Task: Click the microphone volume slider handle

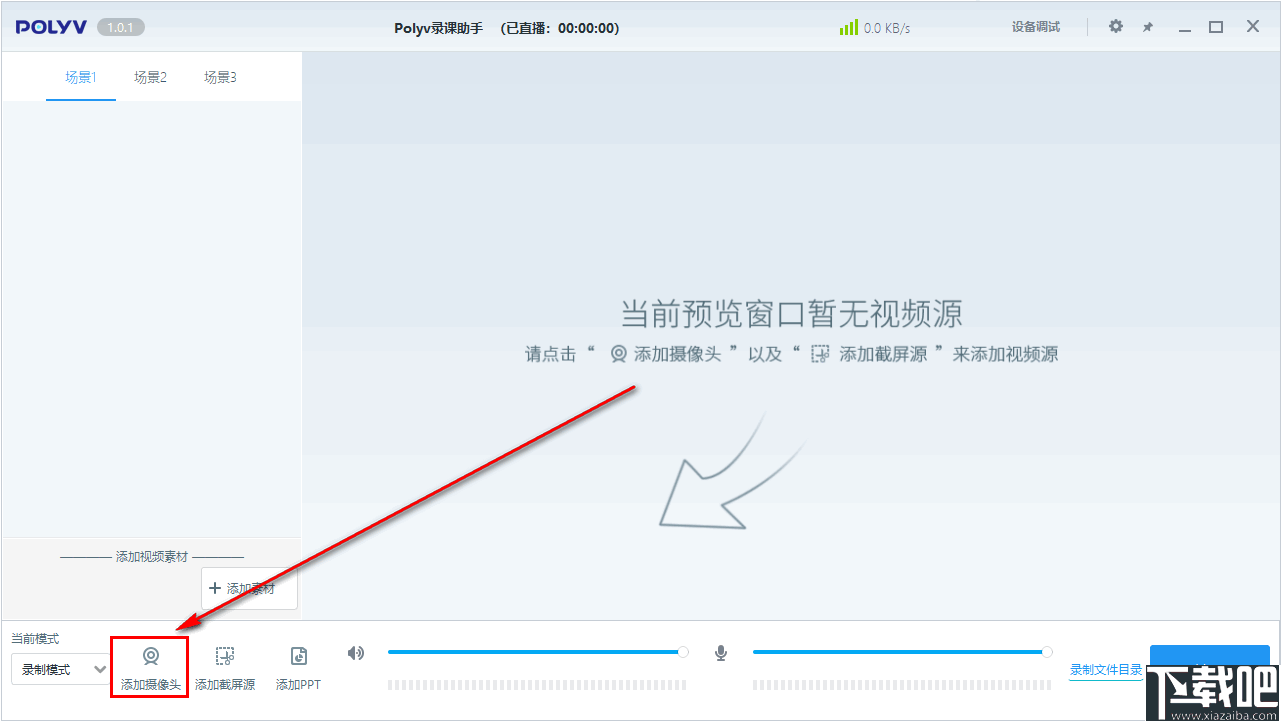Action: 1048,651
